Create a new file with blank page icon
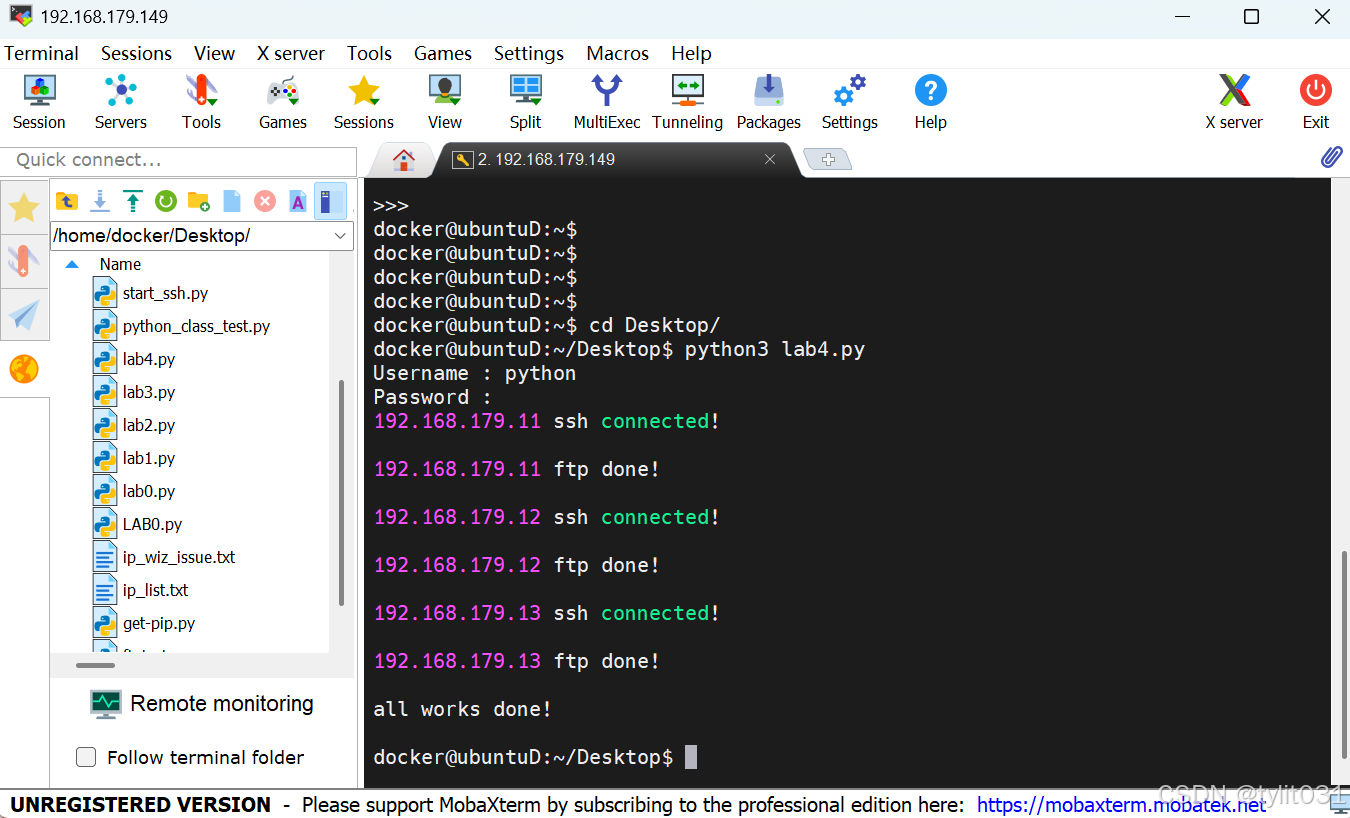 pyautogui.click(x=232, y=201)
